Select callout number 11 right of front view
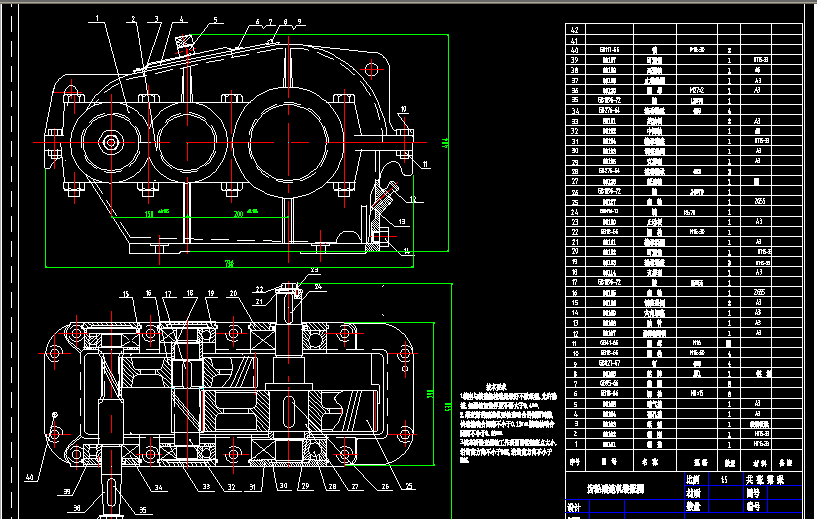Viewport: 817px width, 519px height. click(425, 164)
